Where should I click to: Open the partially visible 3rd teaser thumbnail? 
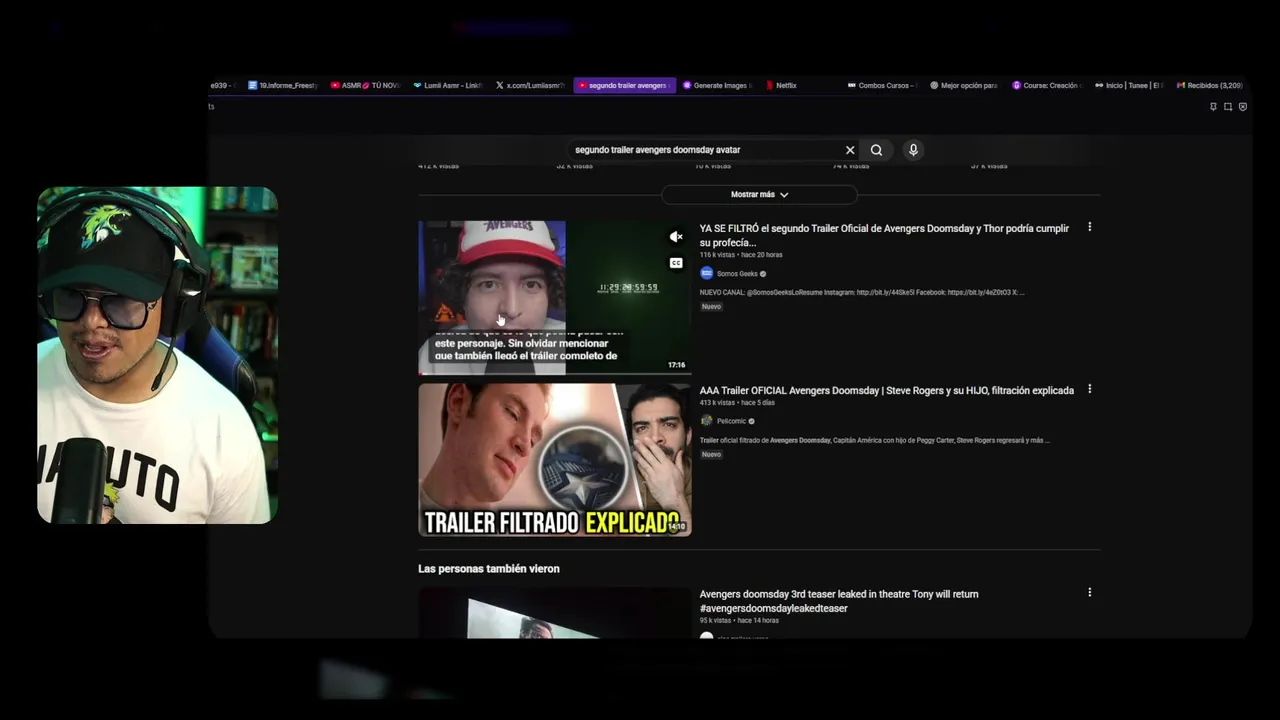[554, 612]
